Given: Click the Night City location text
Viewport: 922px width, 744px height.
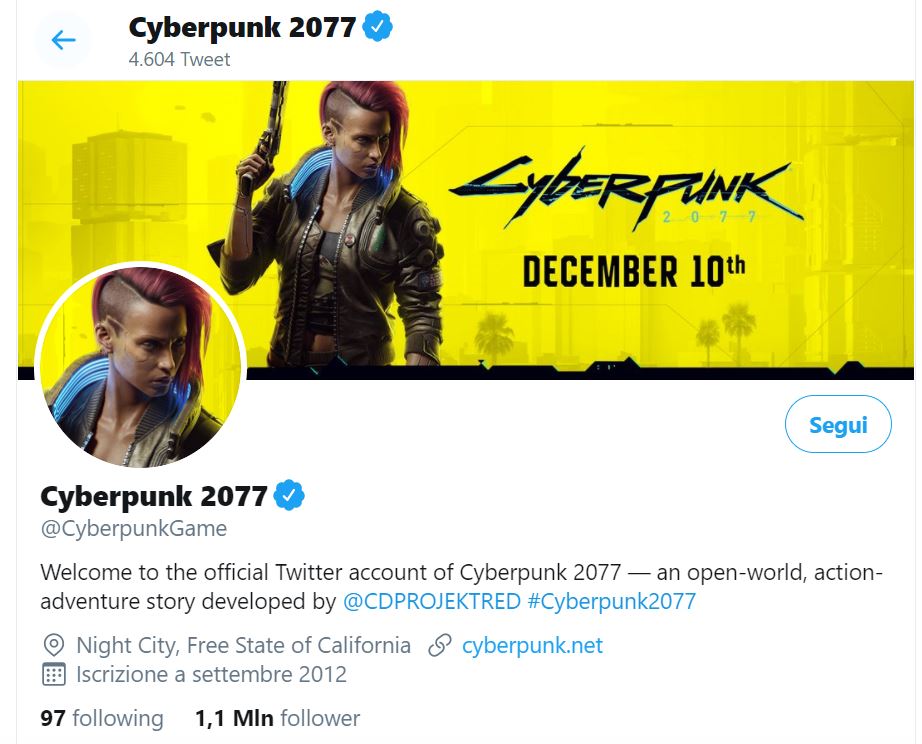Looking at the screenshot, I should (243, 645).
